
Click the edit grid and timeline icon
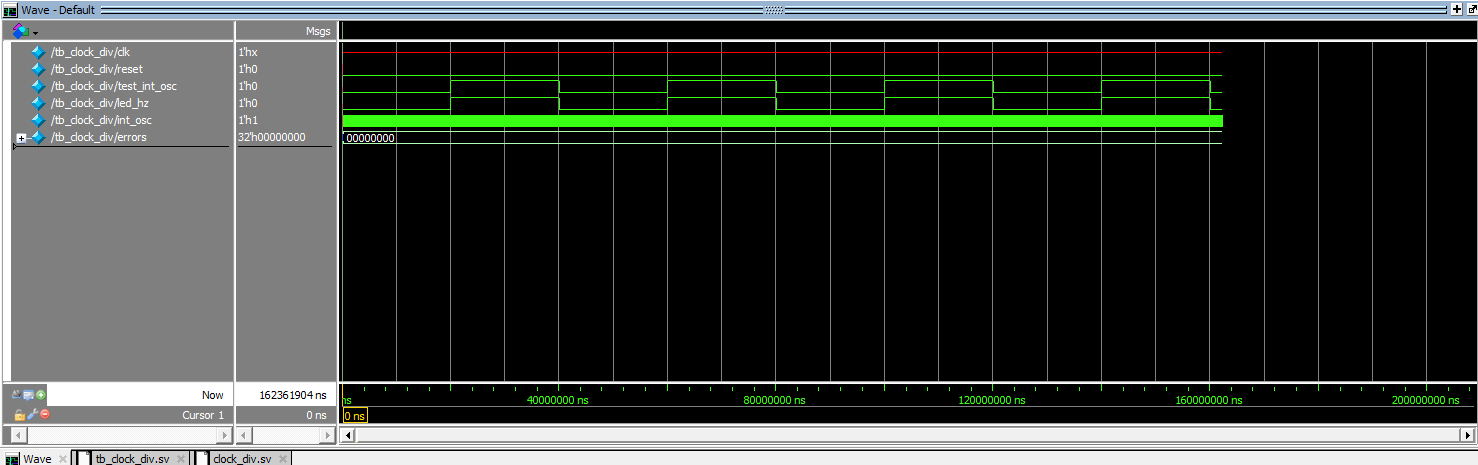29,395
